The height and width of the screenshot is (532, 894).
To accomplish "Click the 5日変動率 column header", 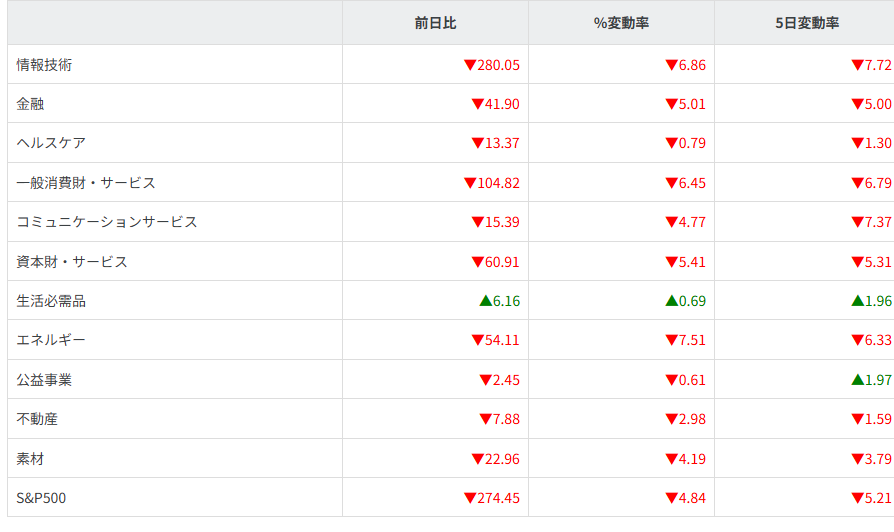I will tap(806, 22).
